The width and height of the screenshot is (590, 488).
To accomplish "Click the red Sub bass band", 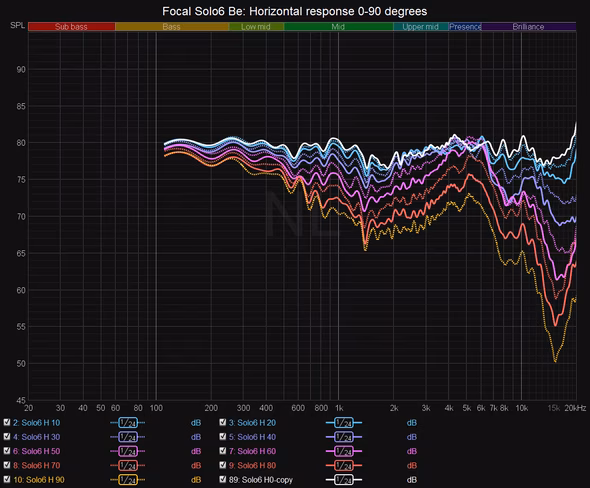I will pos(71,27).
